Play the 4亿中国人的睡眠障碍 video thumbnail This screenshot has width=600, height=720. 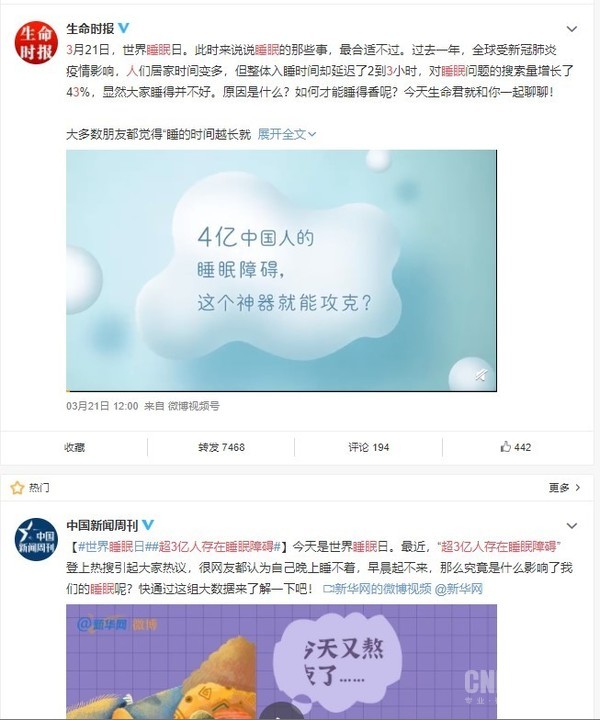click(x=281, y=270)
